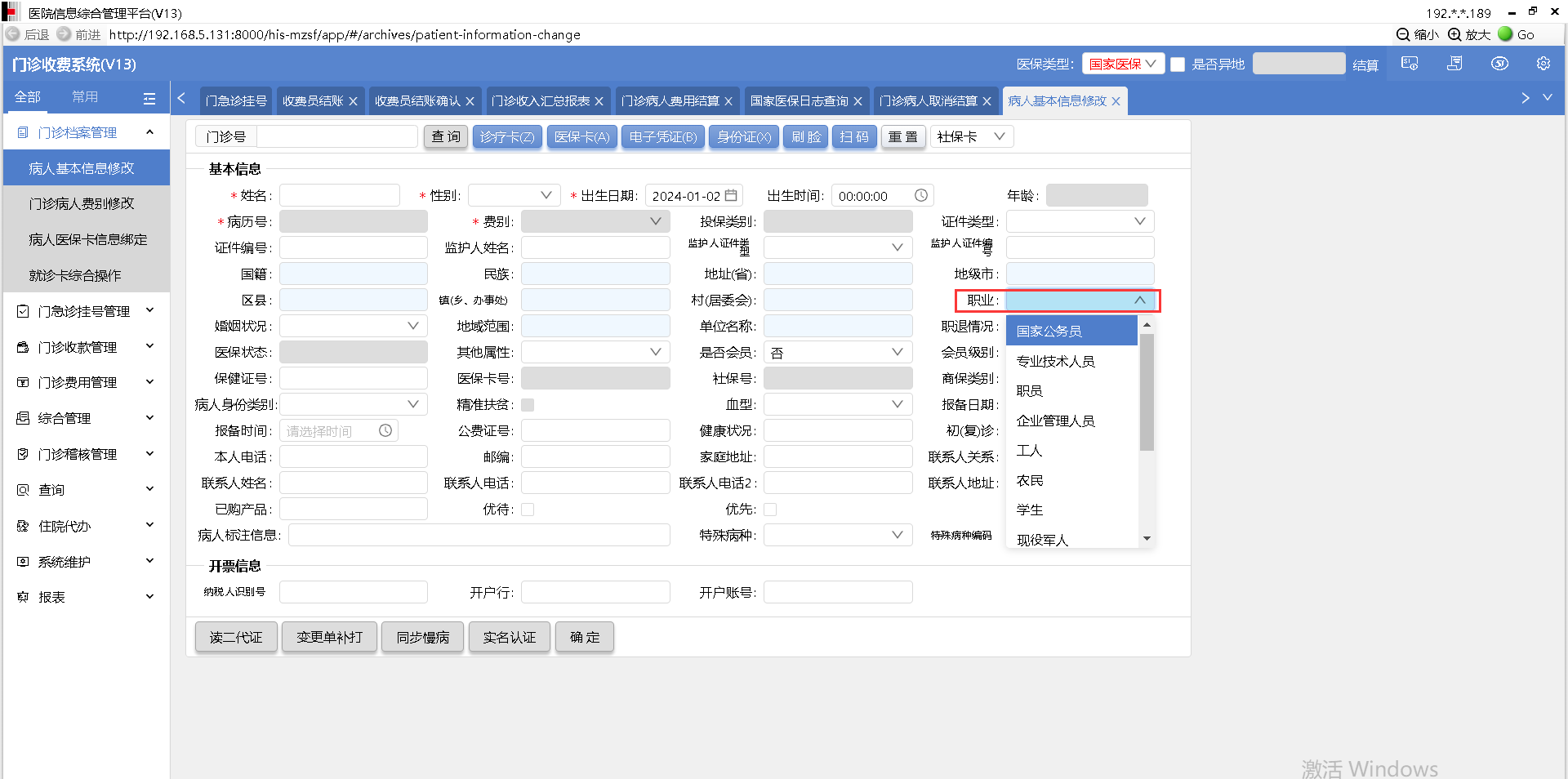Click the SI card view icon in header
Screen dimensions: 1568x779
pyautogui.click(x=1410, y=64)
